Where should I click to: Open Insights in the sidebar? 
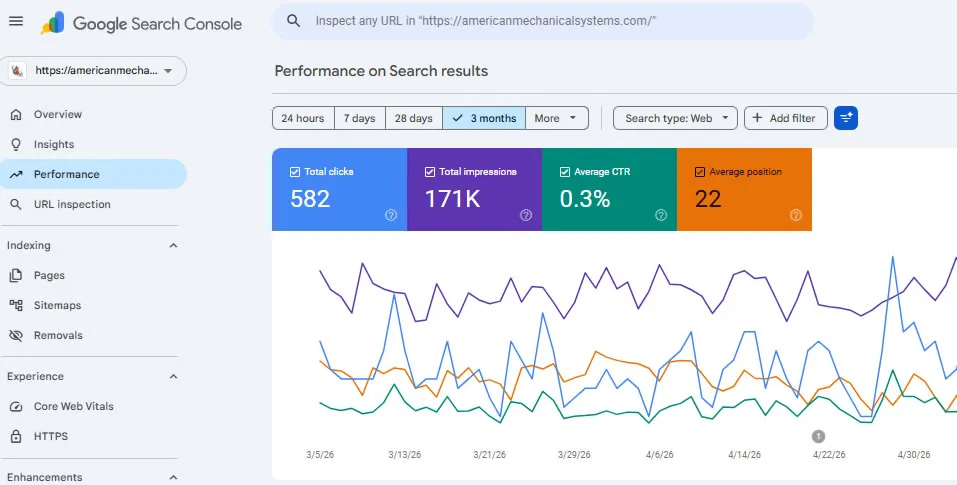(x=93, y=144)
